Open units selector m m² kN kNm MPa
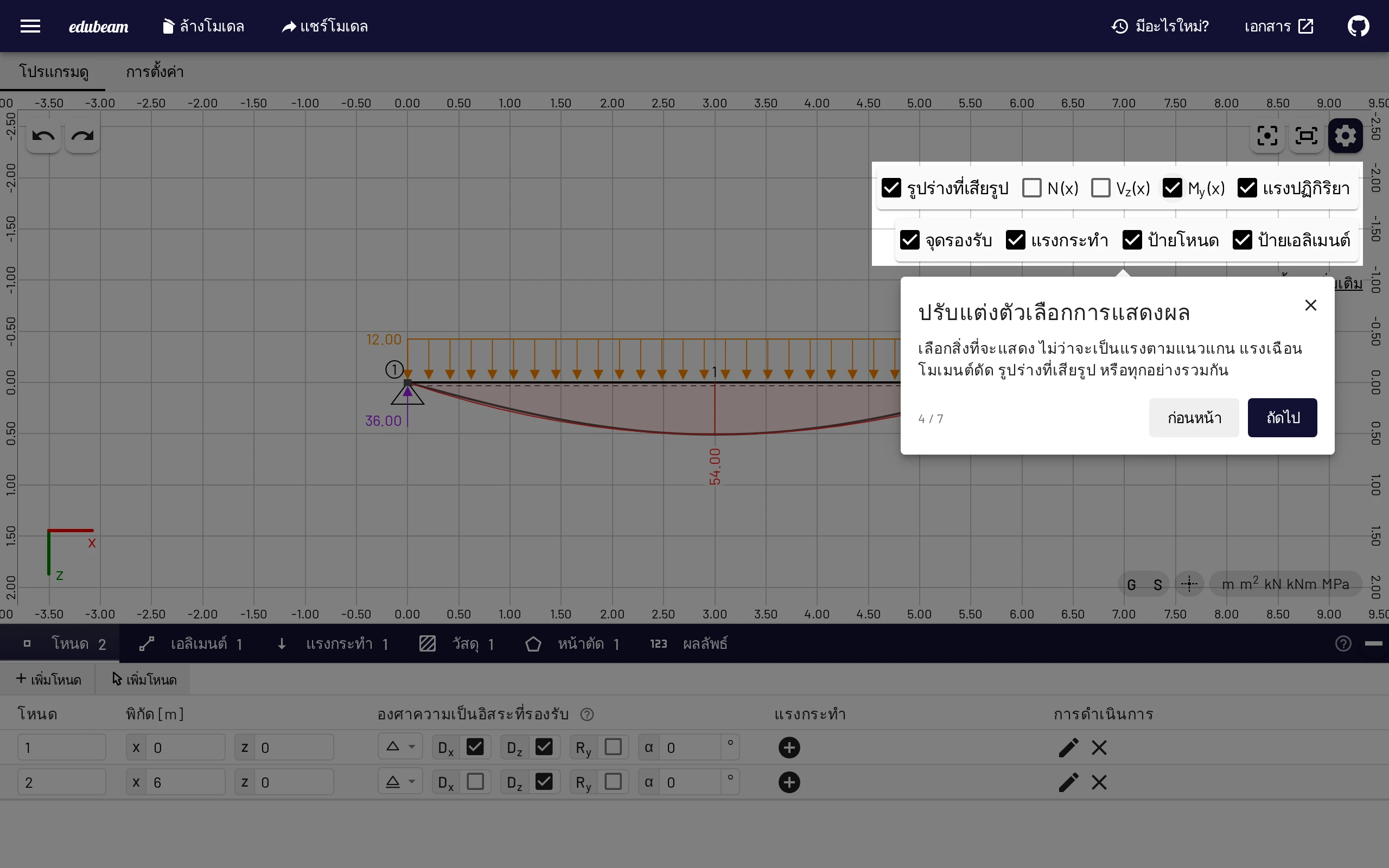This screenshot has width=1389, height=868. 1285,584
